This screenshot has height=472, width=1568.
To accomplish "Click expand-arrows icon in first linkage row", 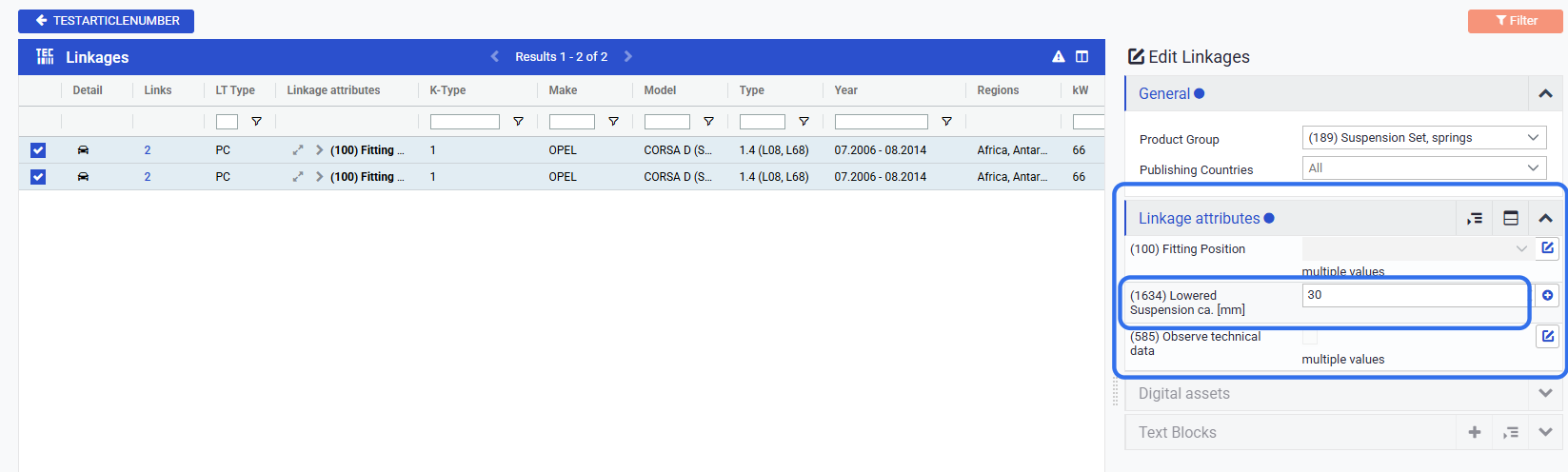I will pos(298,150).
